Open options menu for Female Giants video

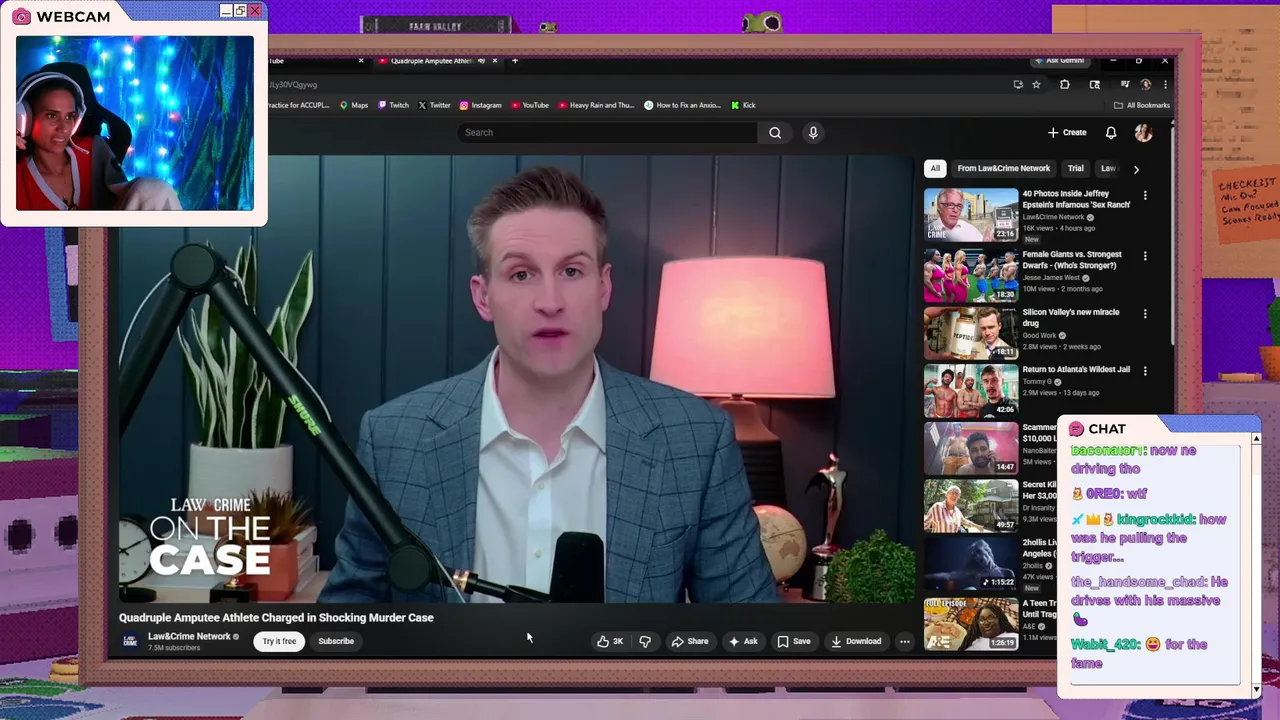point(1145,256)
